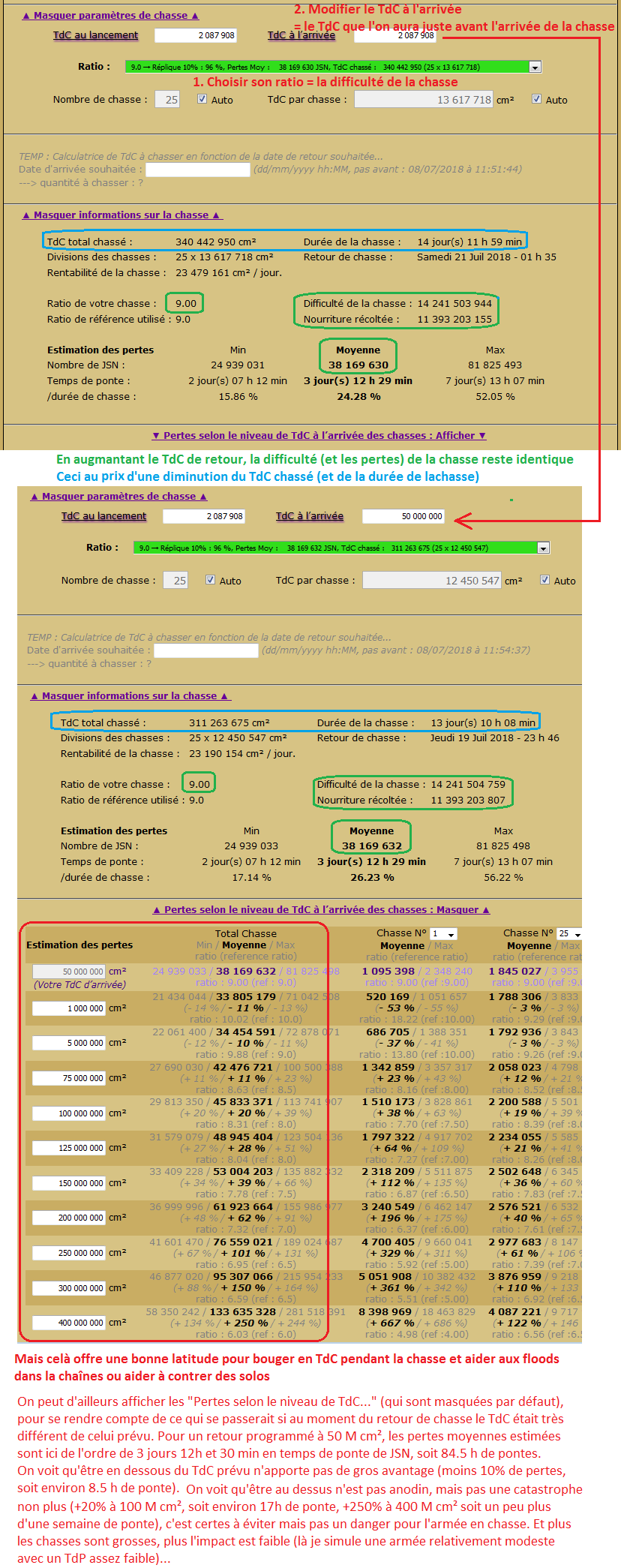Click the TdC à l'arrivée field containing 50 000 000

coord(403,516)
